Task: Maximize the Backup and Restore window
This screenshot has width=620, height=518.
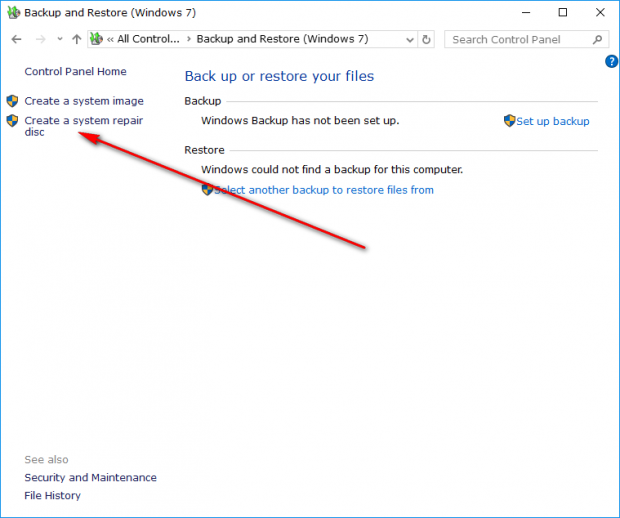Action: click(x=563, y=13)
